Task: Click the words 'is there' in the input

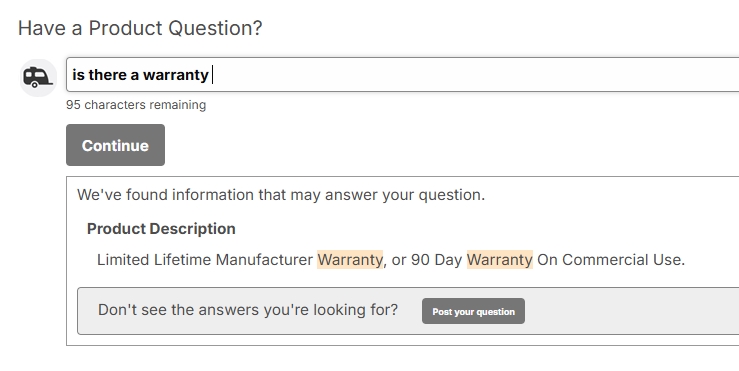Action: [x=99, y=75]
